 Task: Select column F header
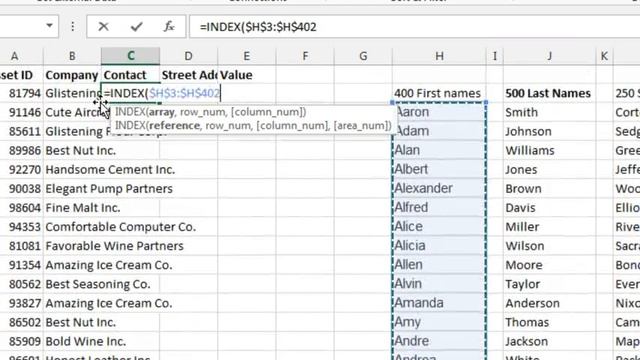click(x=305, y=56)
